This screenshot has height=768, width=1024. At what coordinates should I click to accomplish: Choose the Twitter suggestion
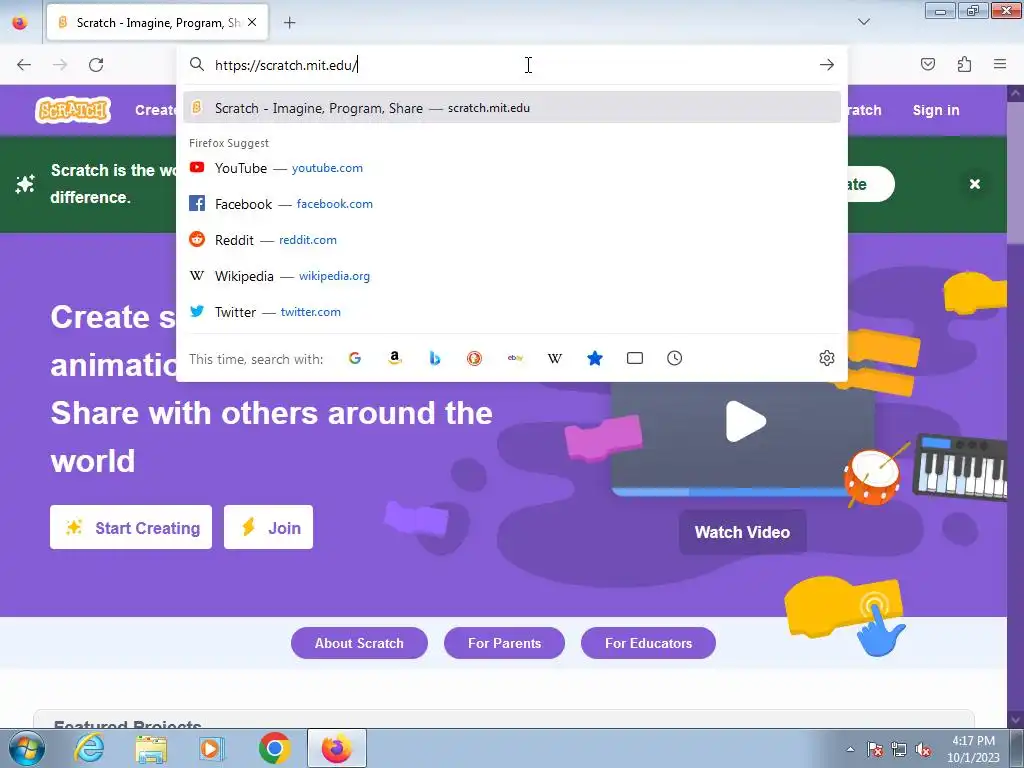click(512, 312)
